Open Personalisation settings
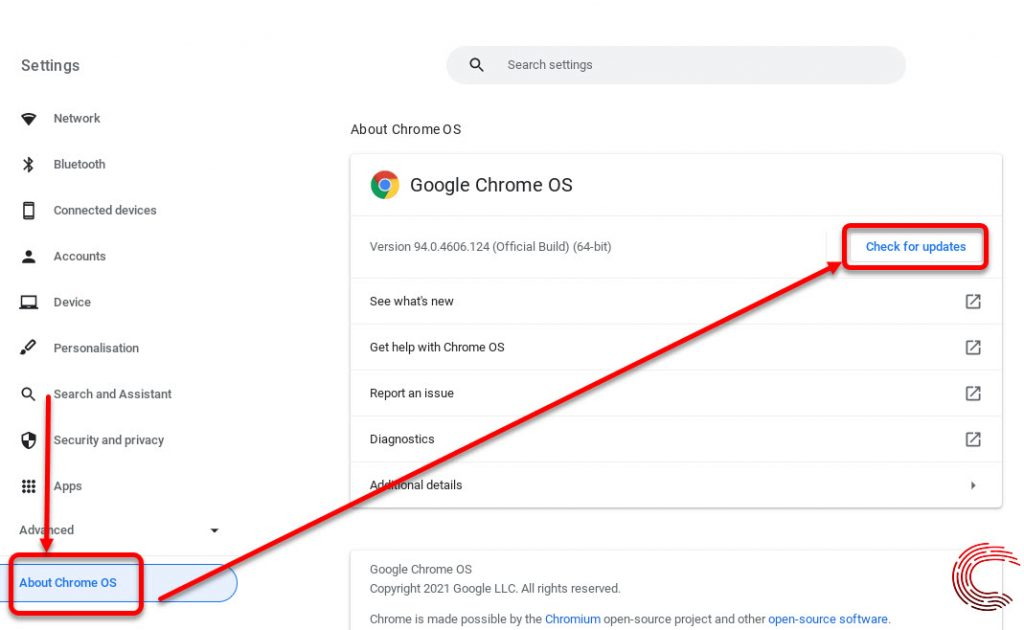1024x630 pixels. [x=96, y=348]
